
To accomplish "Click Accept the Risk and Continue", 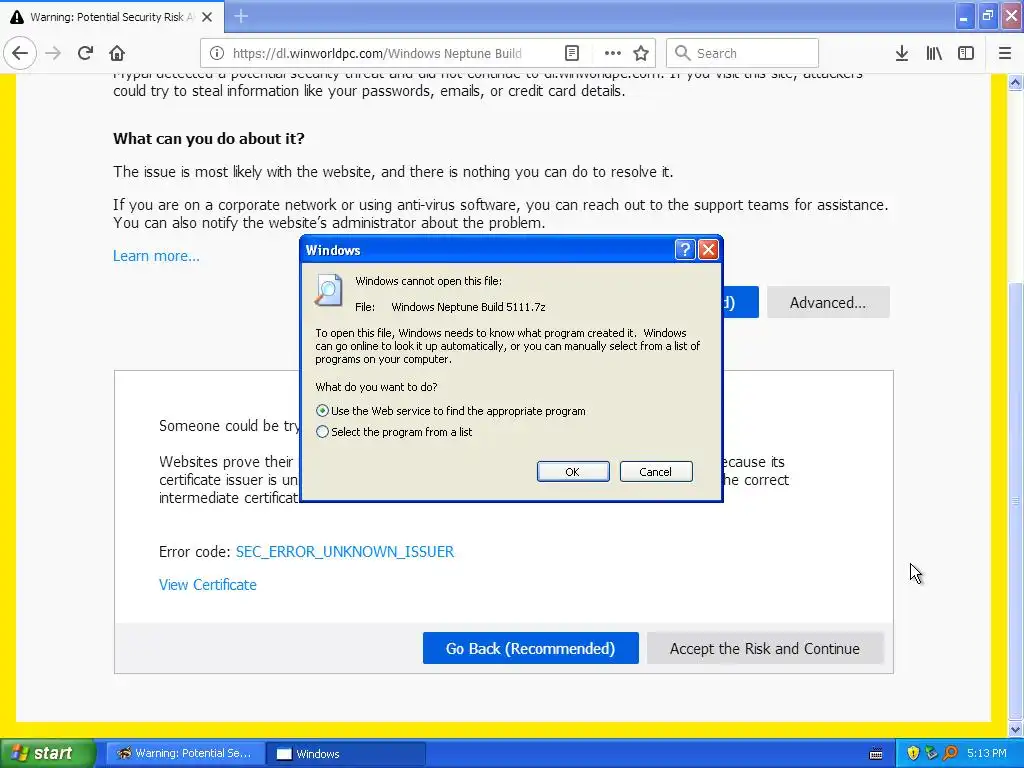I will tap(765, 648).
